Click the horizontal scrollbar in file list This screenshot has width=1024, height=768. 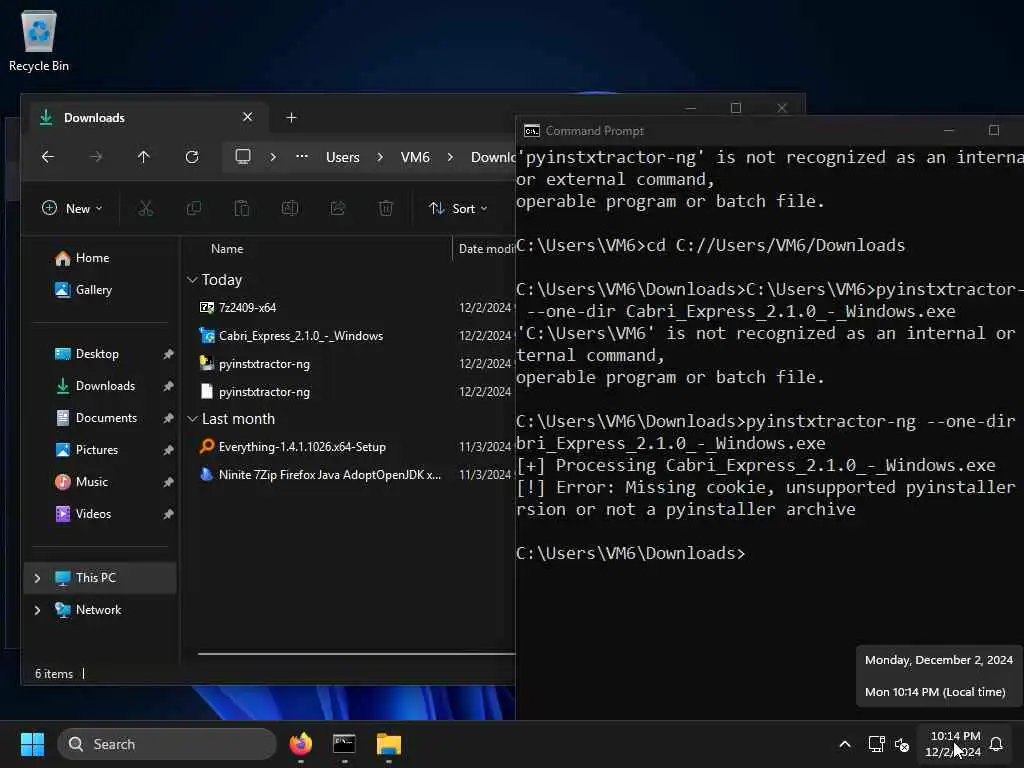click(x=356, y=652)
